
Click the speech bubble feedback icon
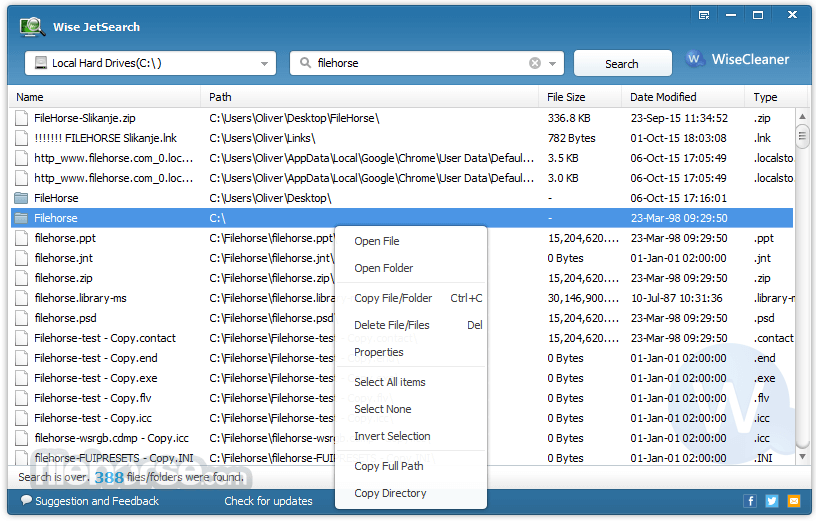(26, 500)
